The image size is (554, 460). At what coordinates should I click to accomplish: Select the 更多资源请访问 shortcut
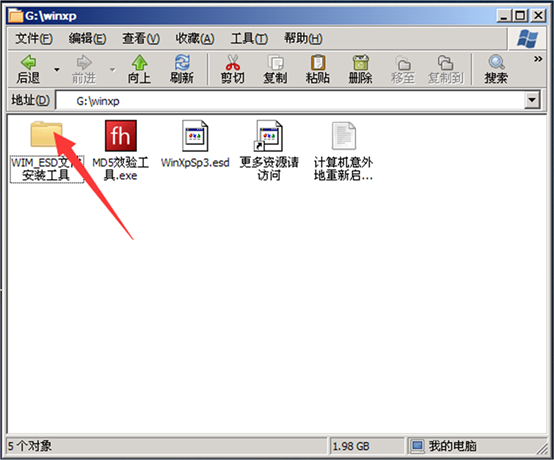(x=269, y=151)
